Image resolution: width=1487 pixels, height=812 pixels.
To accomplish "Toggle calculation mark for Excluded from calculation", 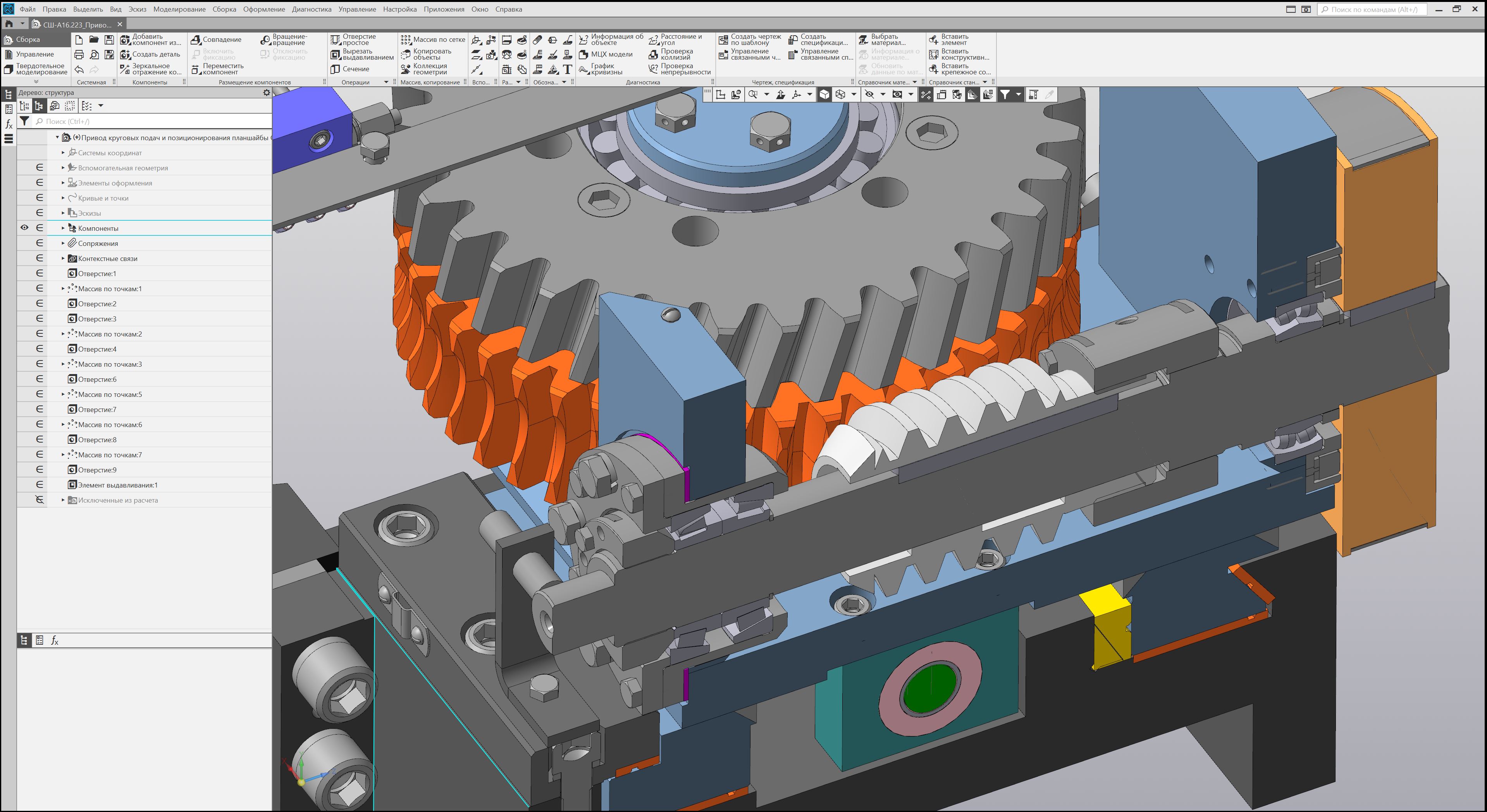I will tap(39, 500).
